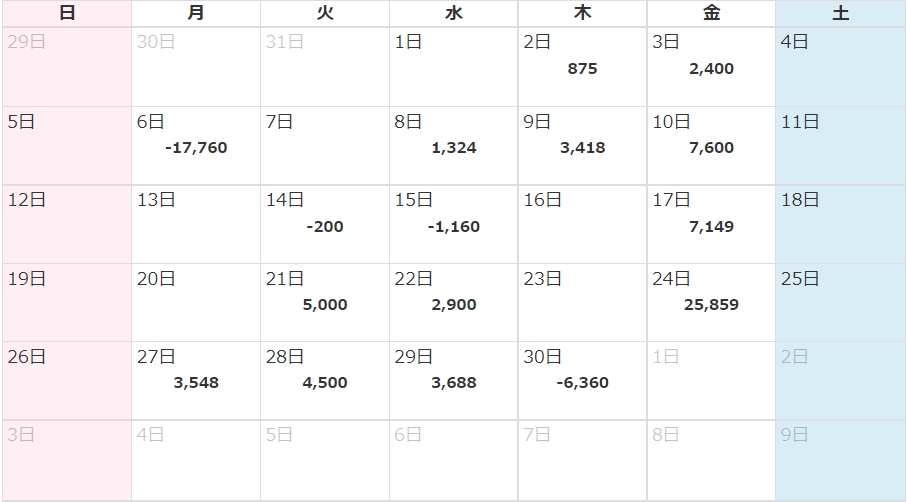This screenshot has height=502, width=907.
Task: Open the 875 entry on the 2nd
Action: [581, 69]
